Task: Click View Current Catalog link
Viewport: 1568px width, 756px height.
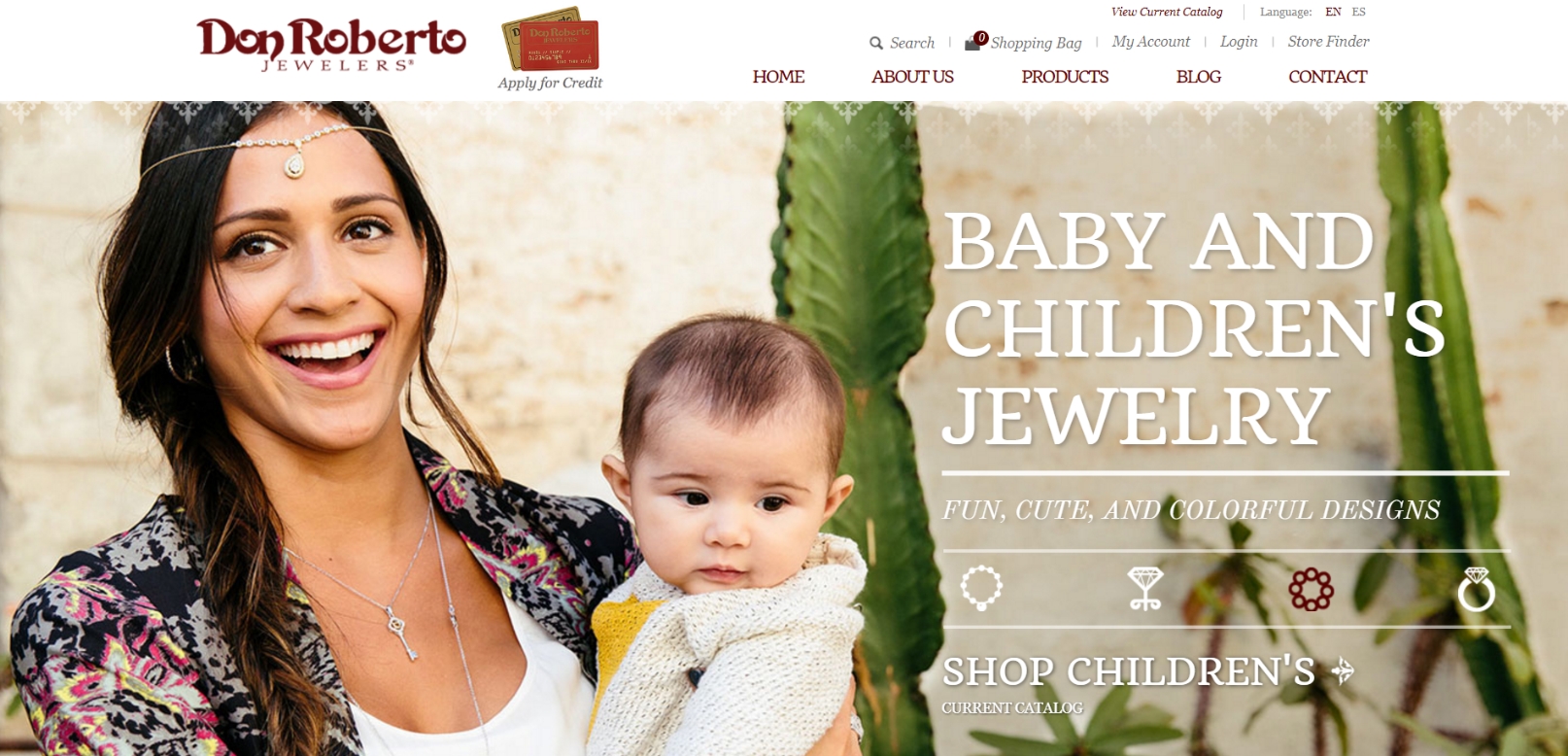Action: 1167,12
